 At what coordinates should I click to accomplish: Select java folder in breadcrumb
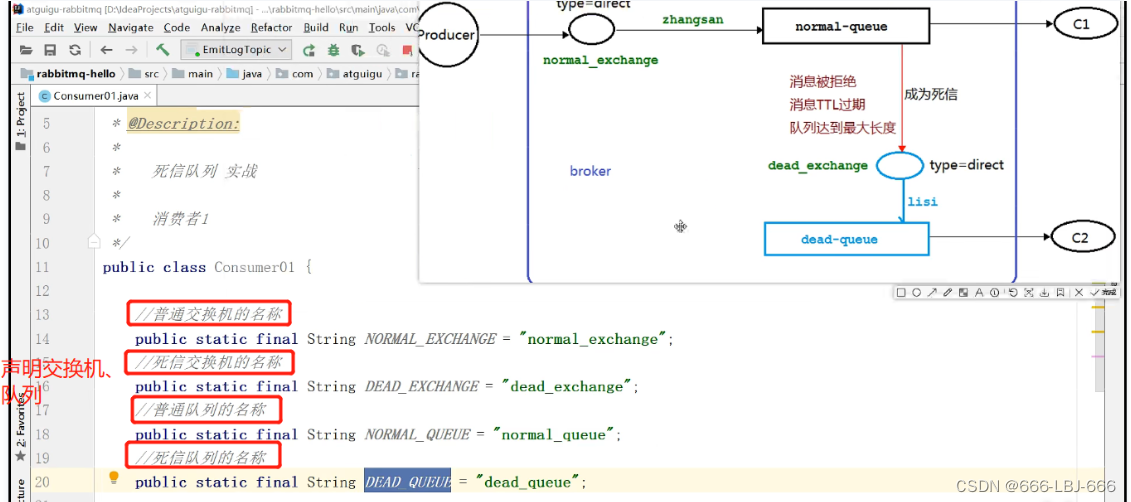[245, 74]
